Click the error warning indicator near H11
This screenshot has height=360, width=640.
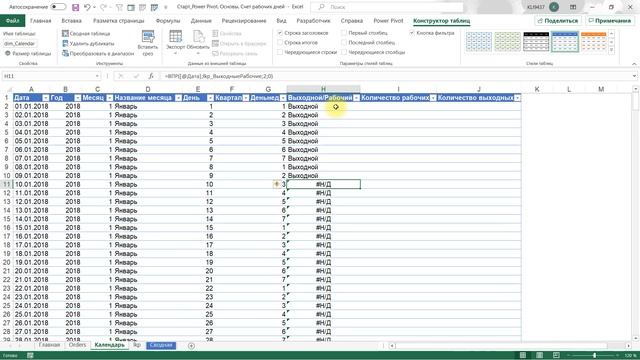click(x=276, y=184)
